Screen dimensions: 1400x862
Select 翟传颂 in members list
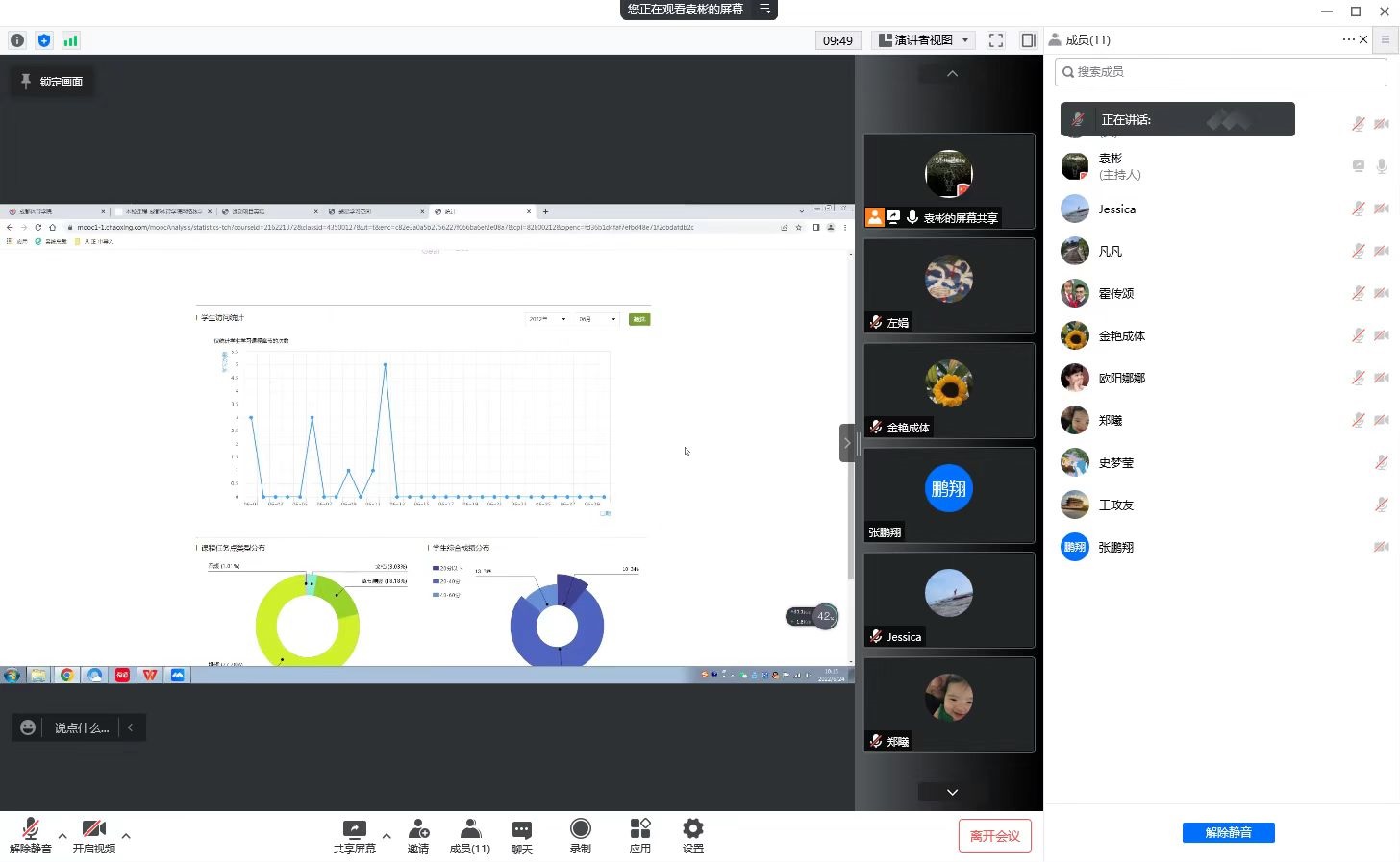[x=1221, y=293]
